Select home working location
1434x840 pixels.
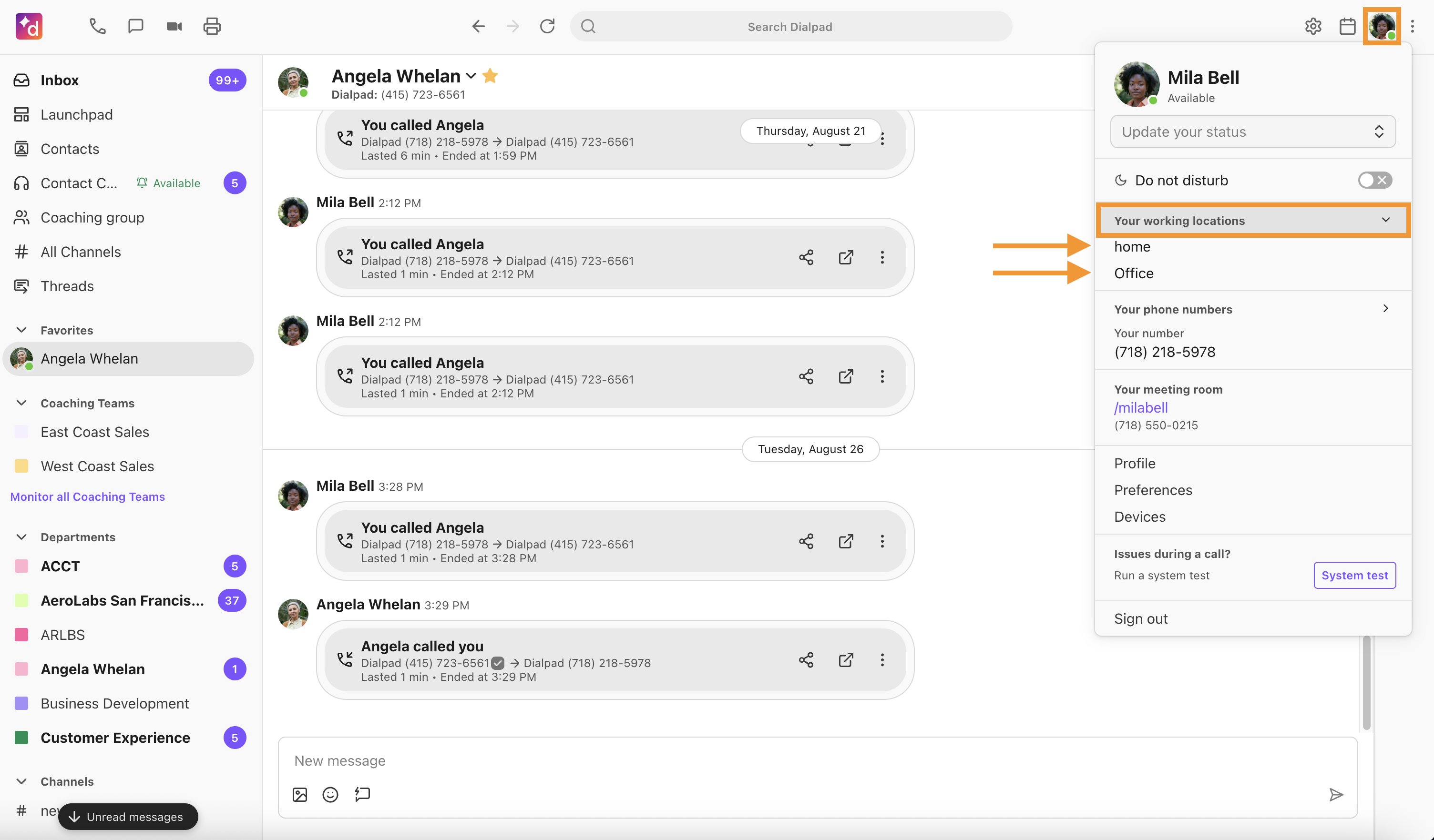pos(1132,247)
